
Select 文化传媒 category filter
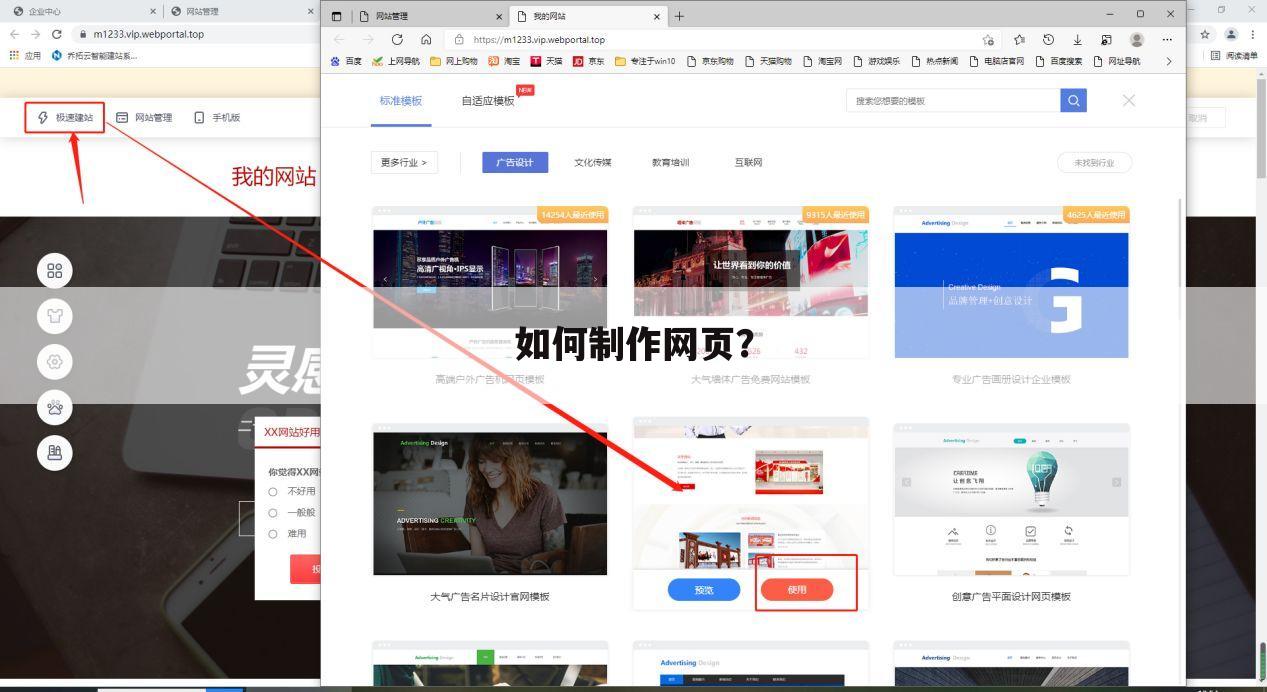pos(593,162)
